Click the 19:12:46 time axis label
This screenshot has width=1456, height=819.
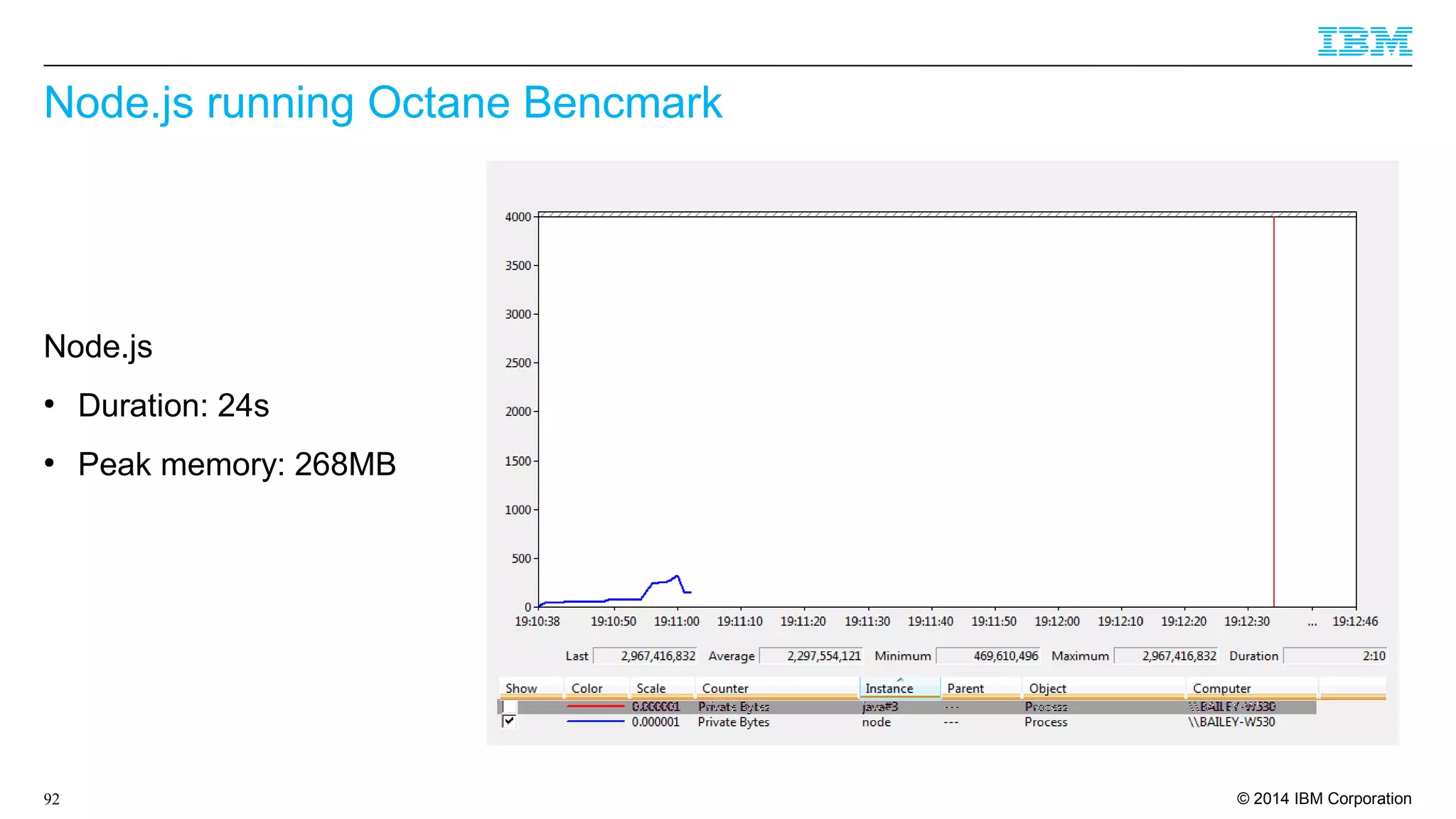click(1355, 621)
